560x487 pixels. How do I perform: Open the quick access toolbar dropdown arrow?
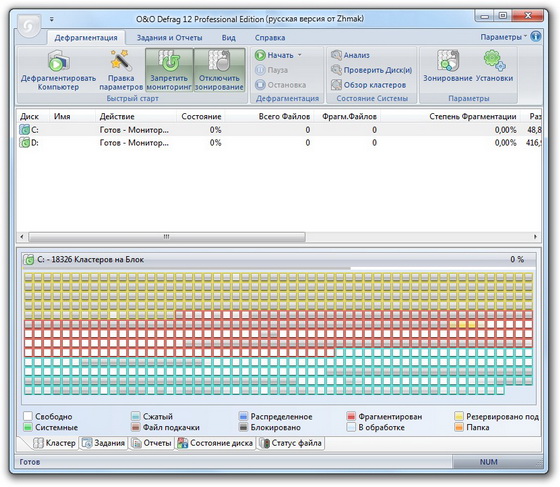pos(52,19)
